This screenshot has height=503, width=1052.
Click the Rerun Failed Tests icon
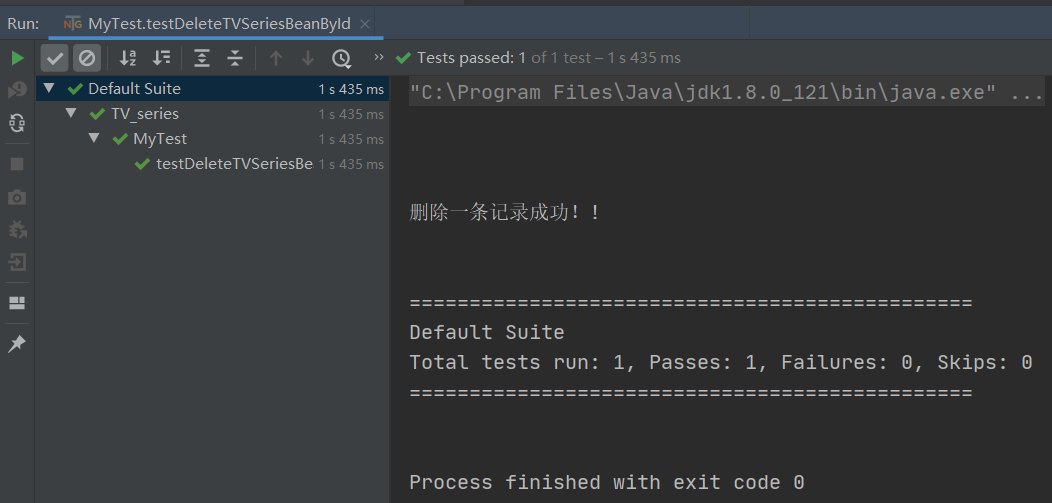pos(17,90)
